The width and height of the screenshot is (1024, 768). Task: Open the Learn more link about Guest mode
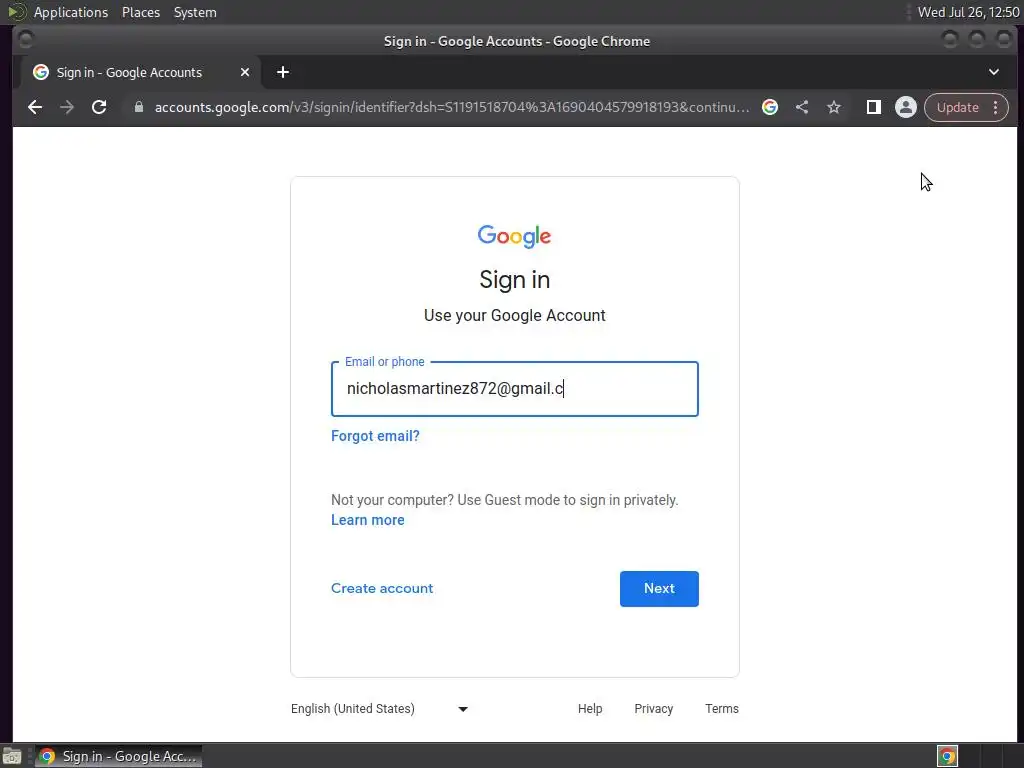tap(368, 520)
